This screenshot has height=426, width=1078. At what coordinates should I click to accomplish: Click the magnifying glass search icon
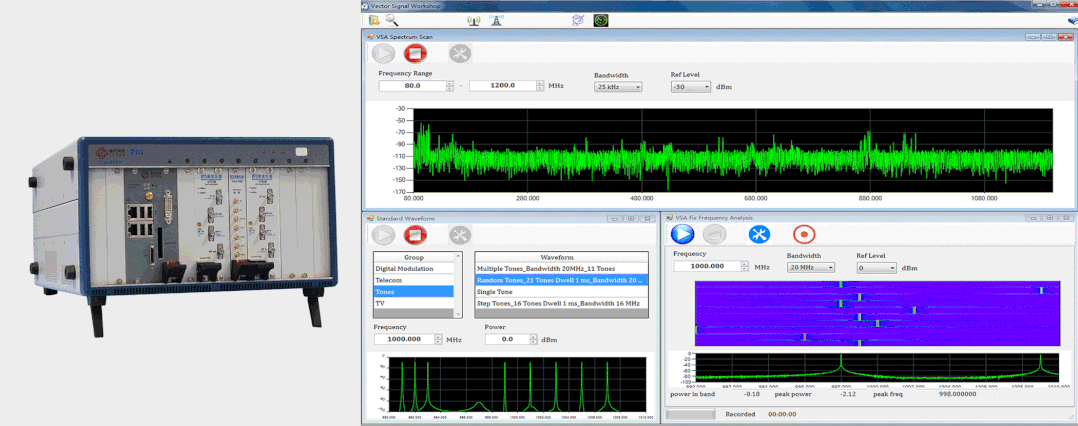(x=392, y=20)
